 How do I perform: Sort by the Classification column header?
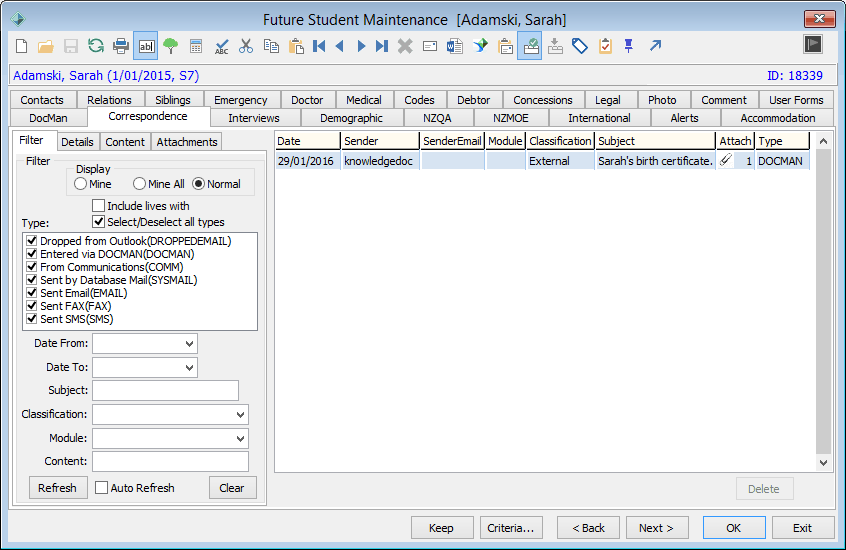click(560, 141)
